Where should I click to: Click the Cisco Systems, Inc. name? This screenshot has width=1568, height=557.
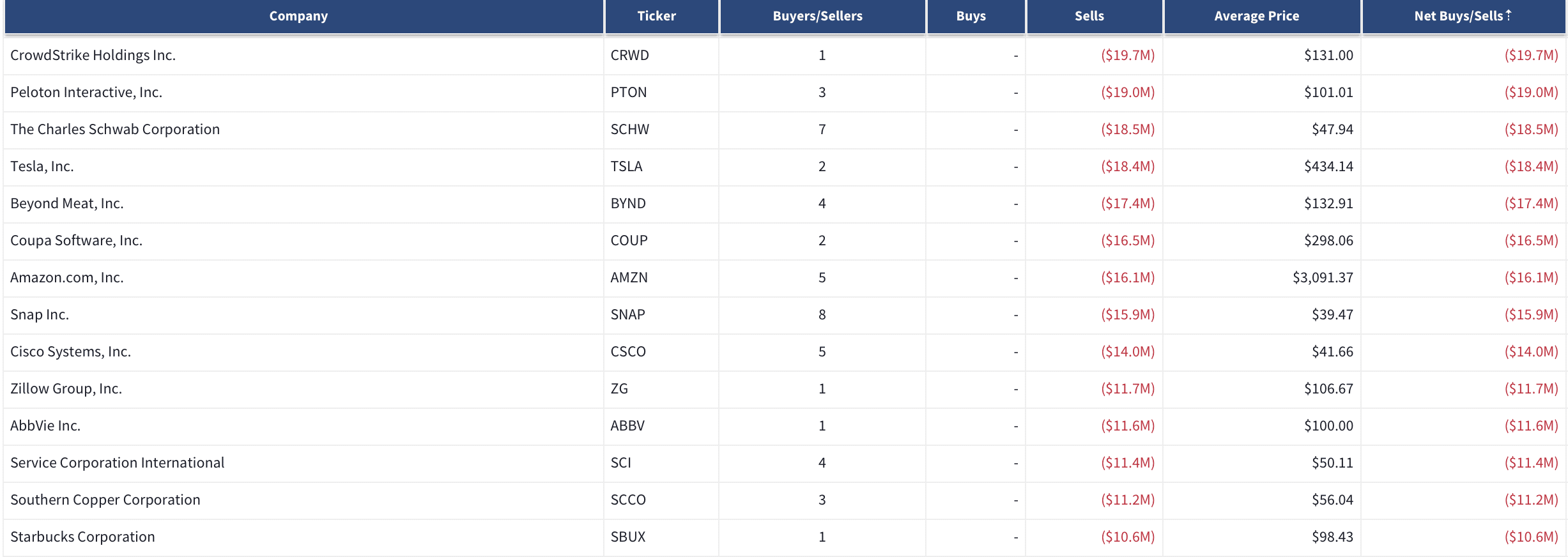click(70, 352)
